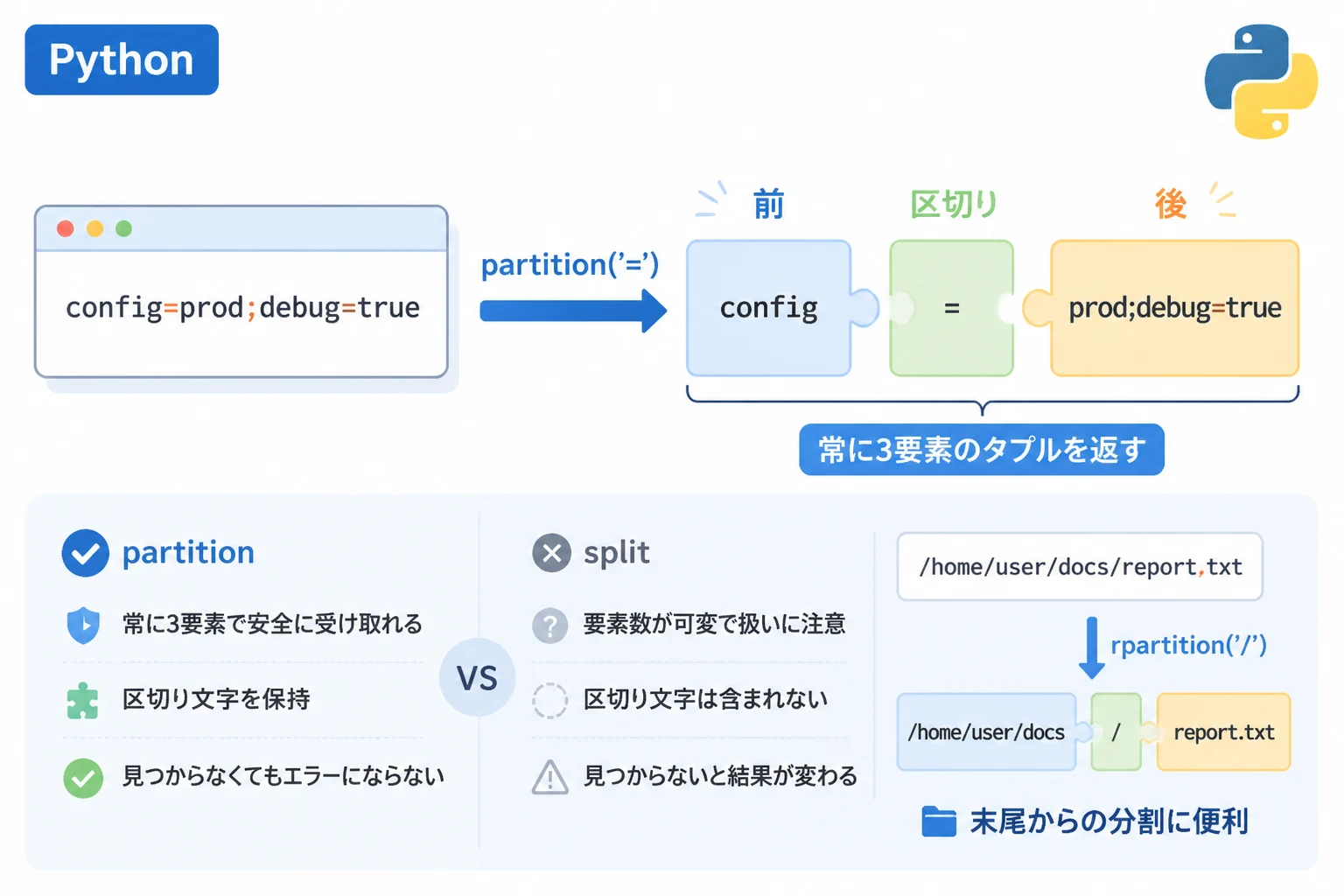Click the blue folder icon
Screen dimensions: 1344x896
coord(939,822)
